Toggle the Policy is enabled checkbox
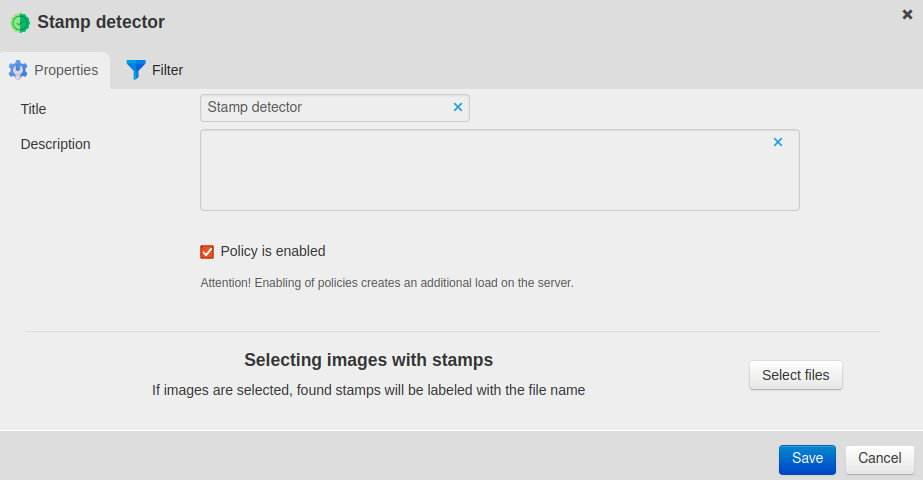The width and height of the screenshot is (923, 480). (208, 252)
